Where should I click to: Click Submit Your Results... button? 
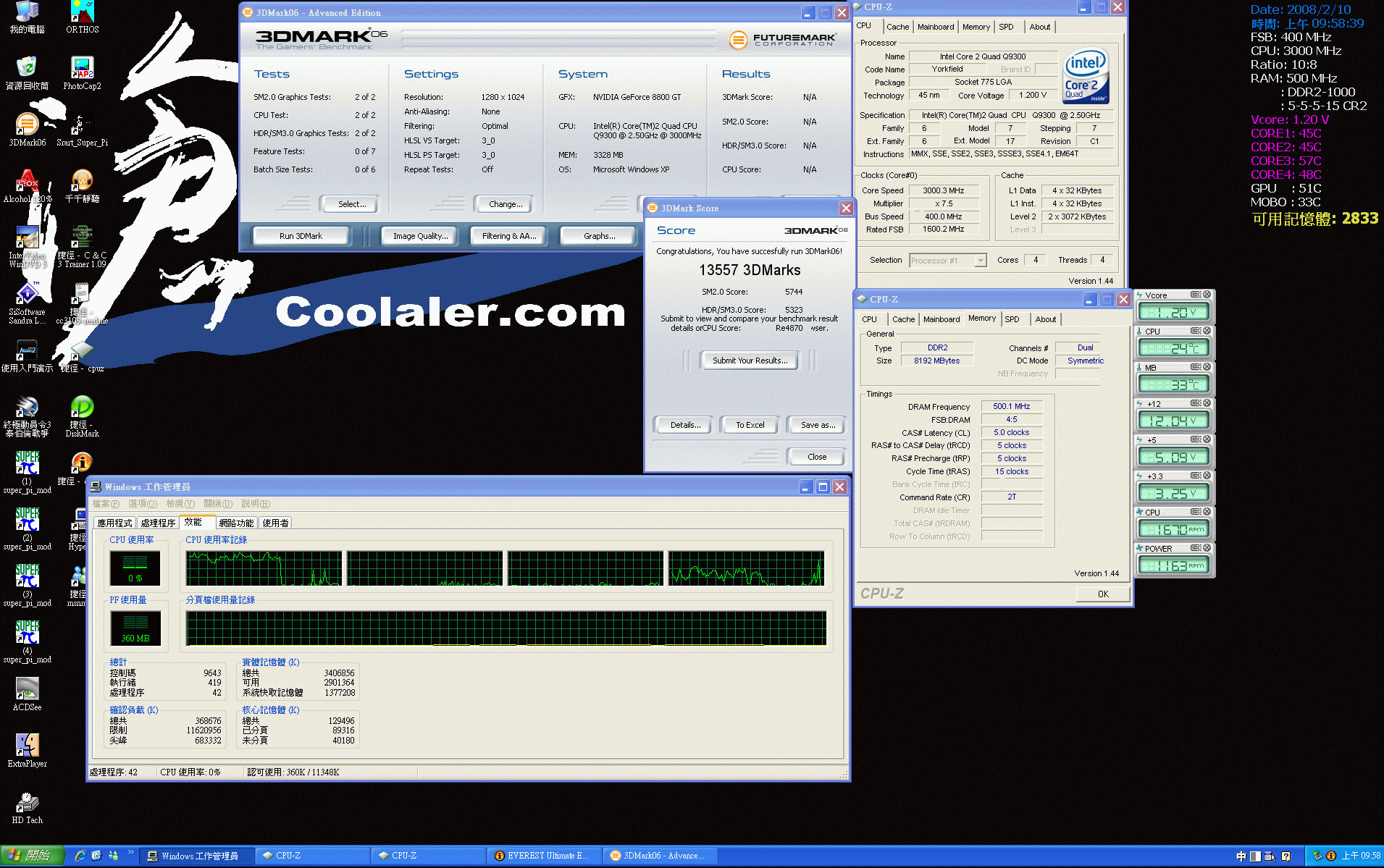click(x=750, y=361)
